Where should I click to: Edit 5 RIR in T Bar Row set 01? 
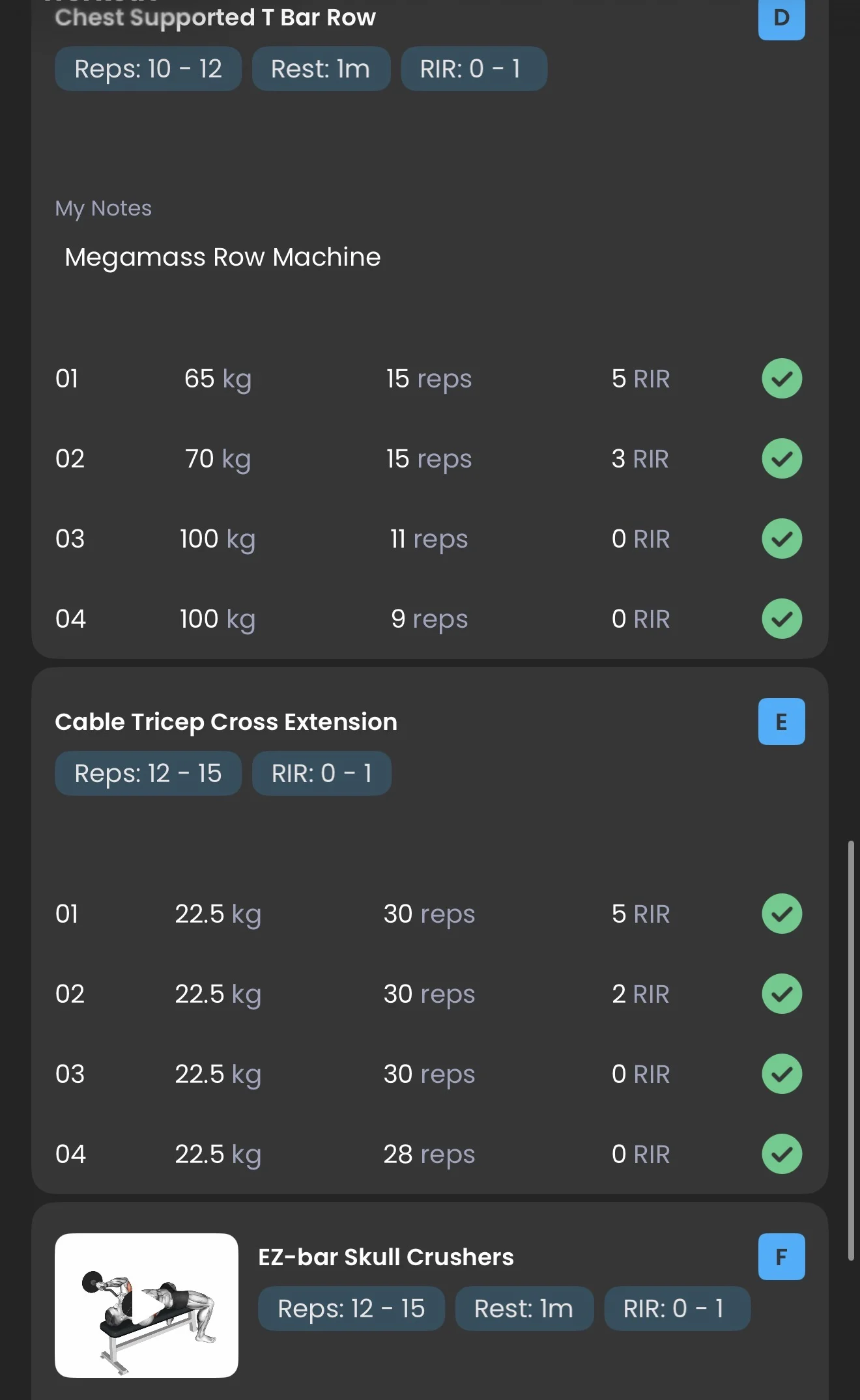pos(640,379)
